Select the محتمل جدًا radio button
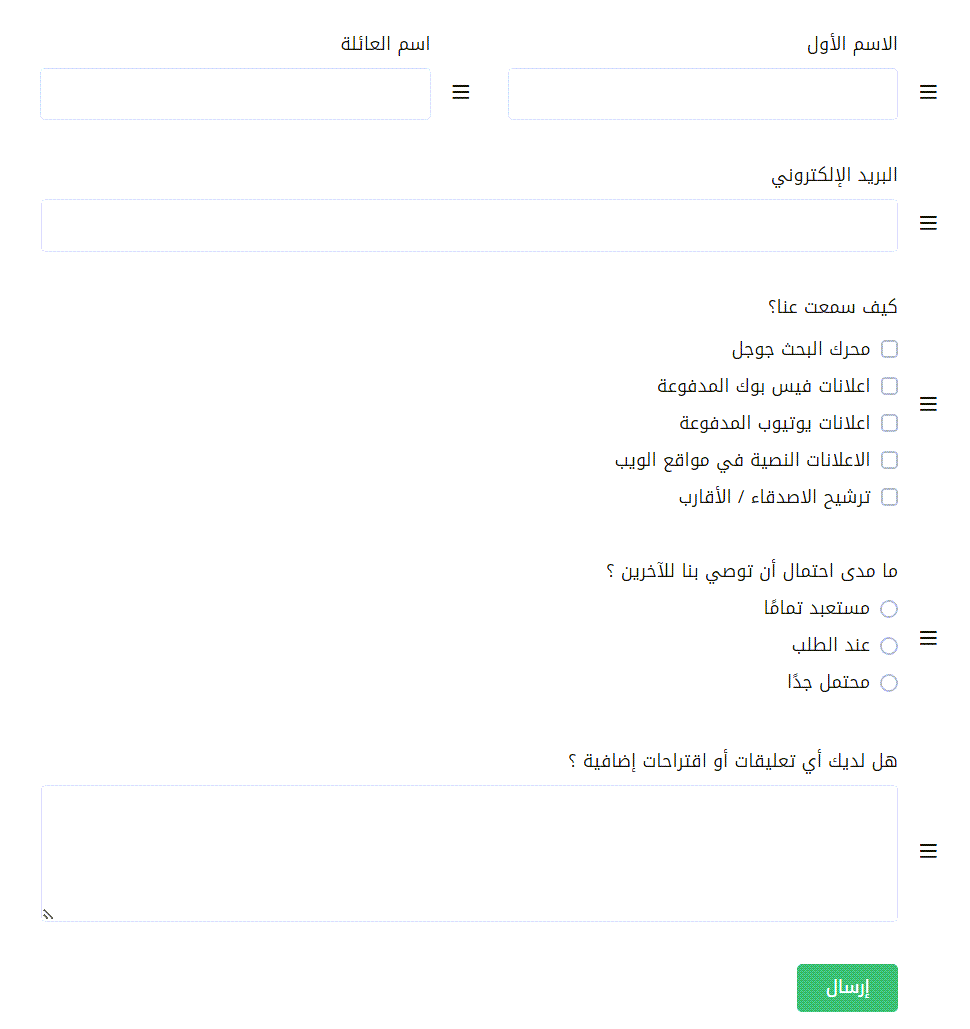 pyautogui.click(x=889, y=683)
